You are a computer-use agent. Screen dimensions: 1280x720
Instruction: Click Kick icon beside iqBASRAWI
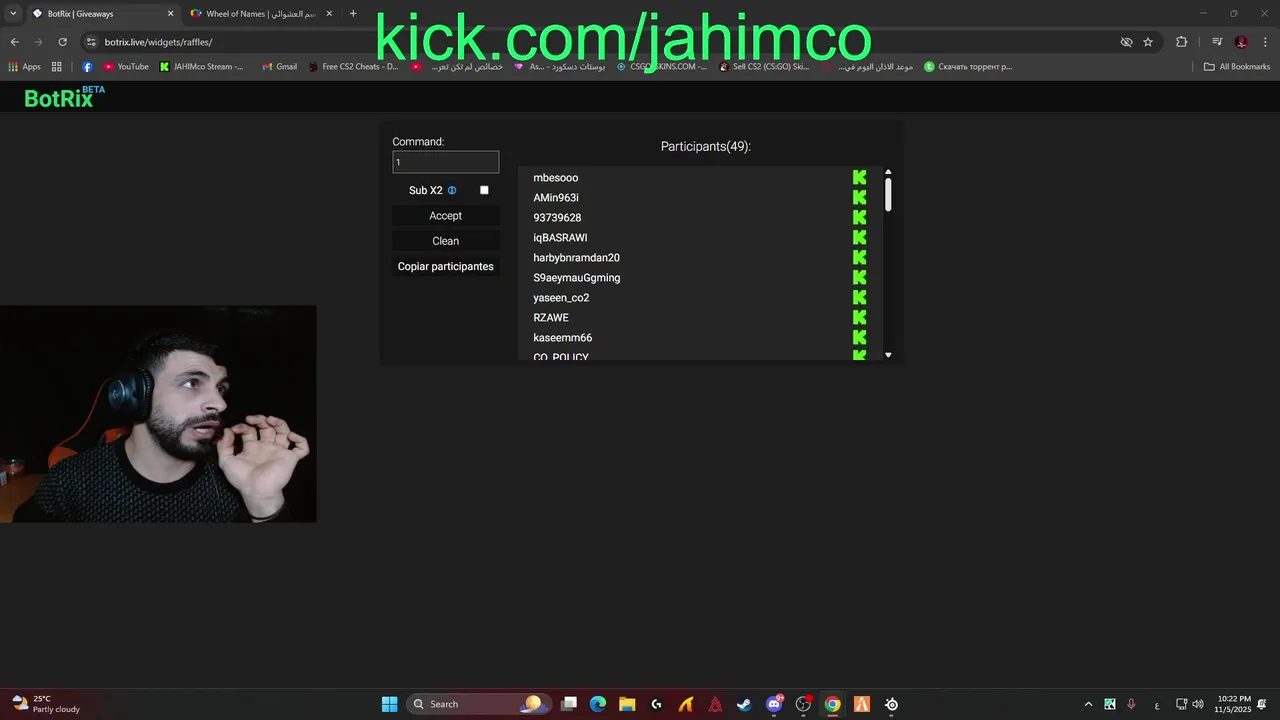tap(859, 237)
